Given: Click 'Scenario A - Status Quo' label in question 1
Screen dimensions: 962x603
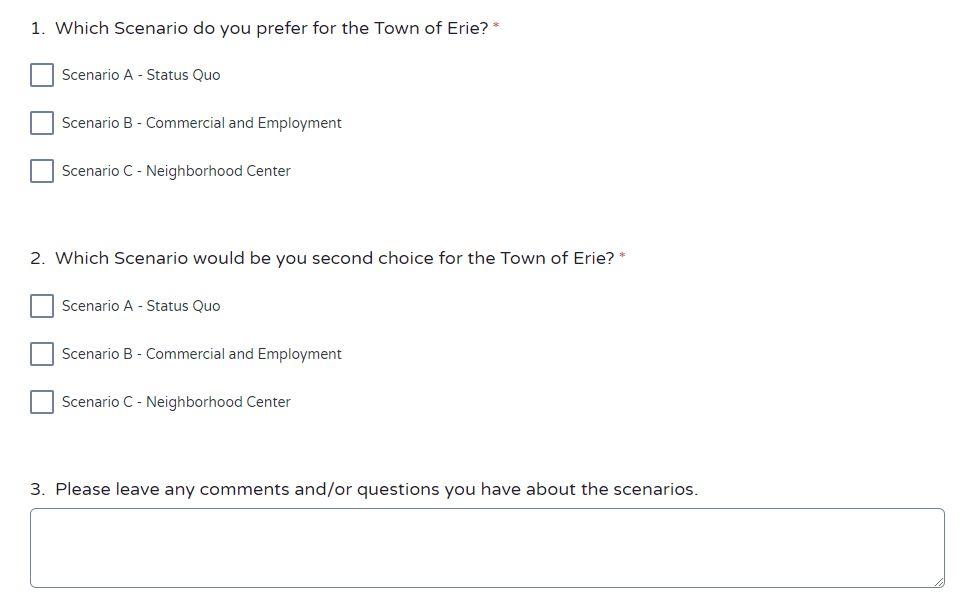Looking at the screenshot, I should click(x=141, y=75).
